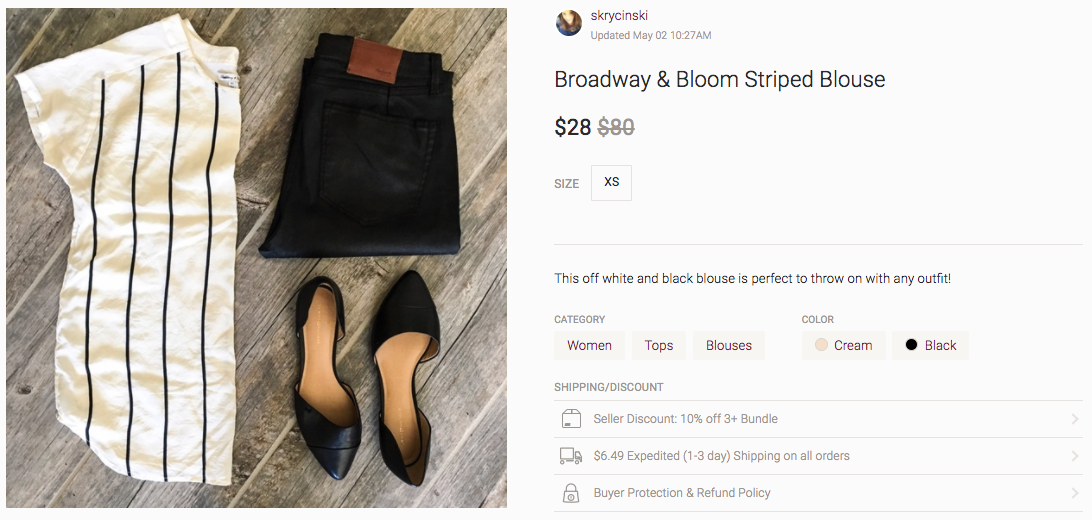
Task: Open the Seller Discount 10% off text
Action: (685, 419)
